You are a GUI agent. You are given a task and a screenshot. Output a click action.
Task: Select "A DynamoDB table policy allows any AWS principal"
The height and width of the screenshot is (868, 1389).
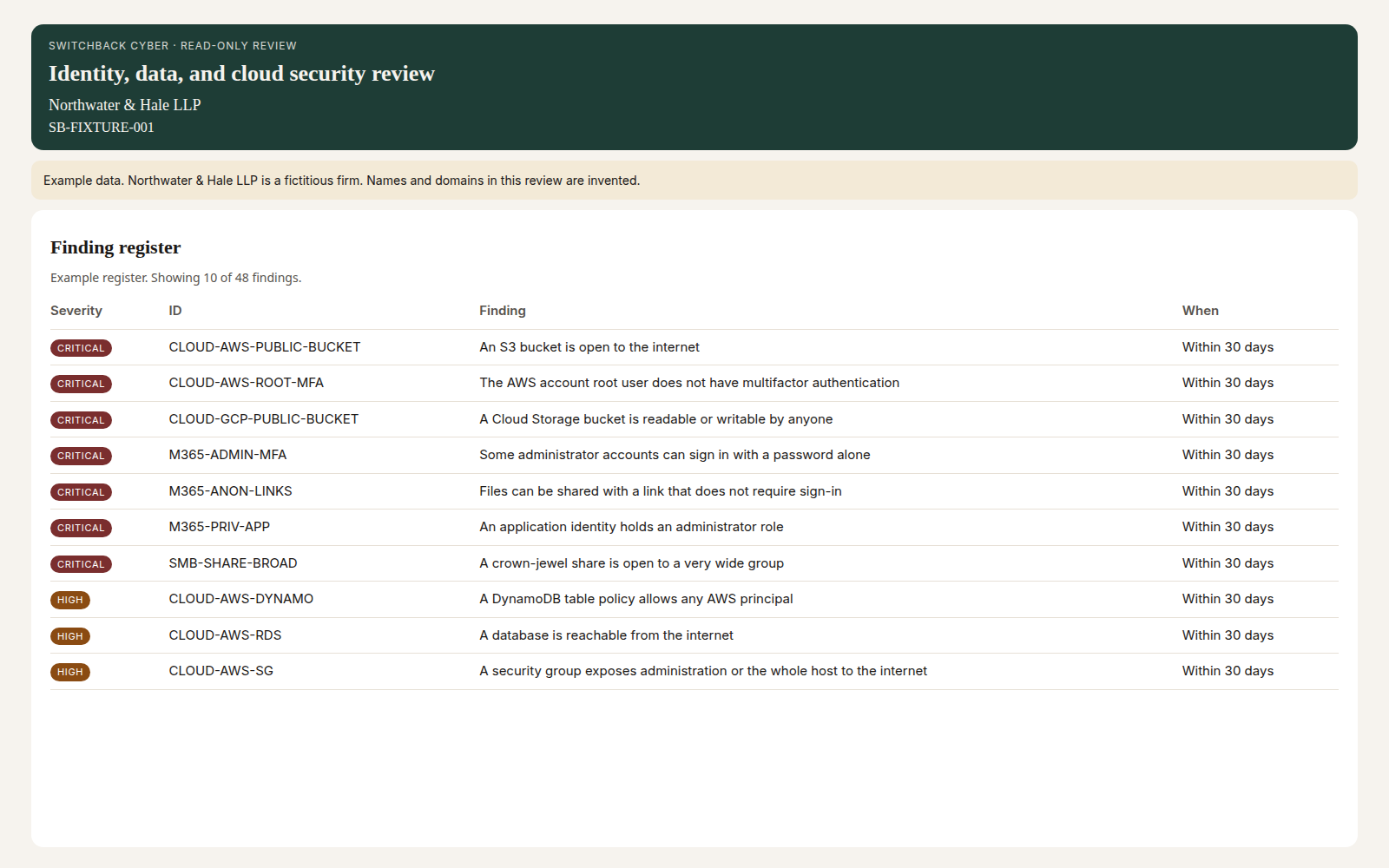click(x=636, y=599)
